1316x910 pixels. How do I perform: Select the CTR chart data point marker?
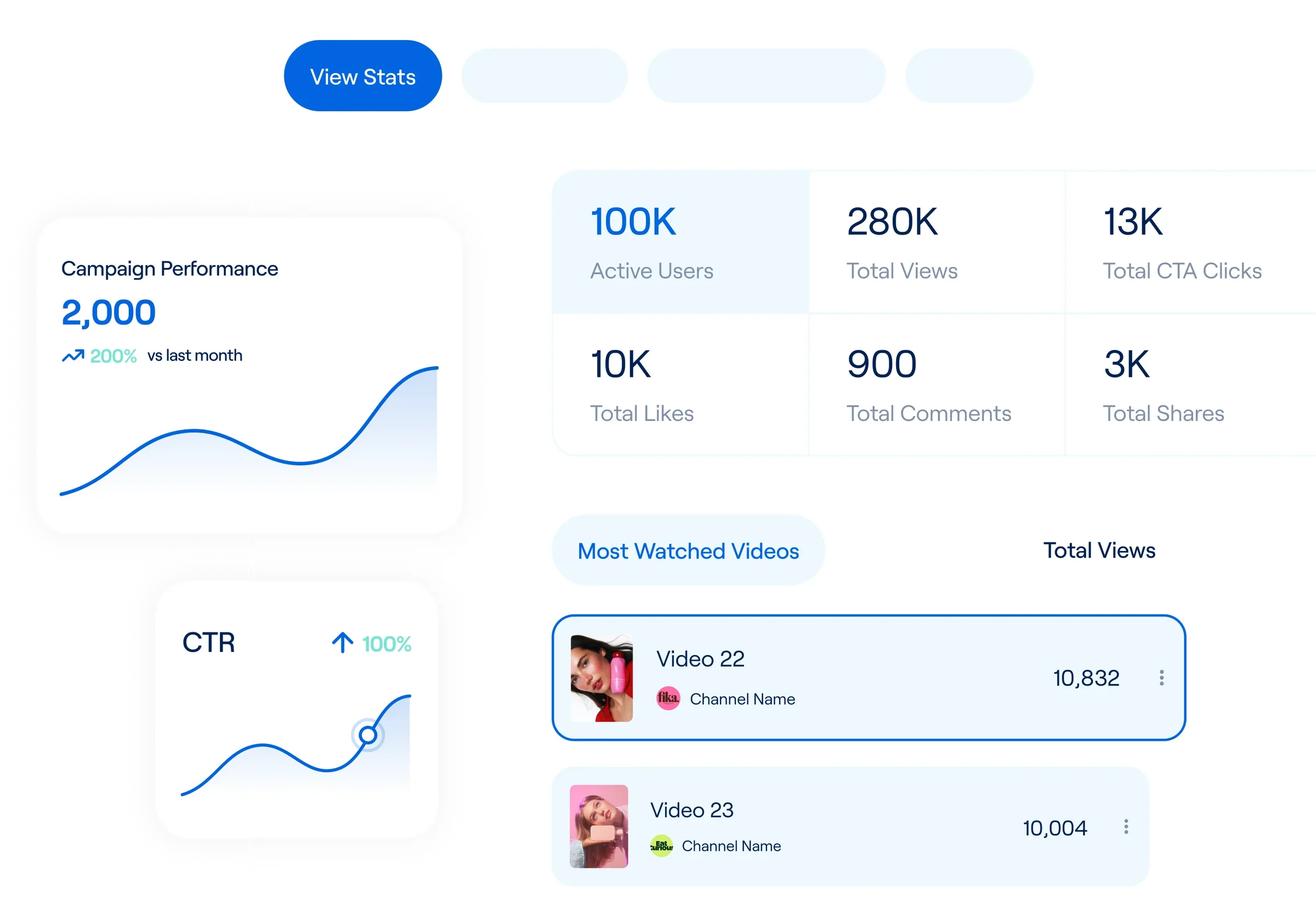point(368,735)
